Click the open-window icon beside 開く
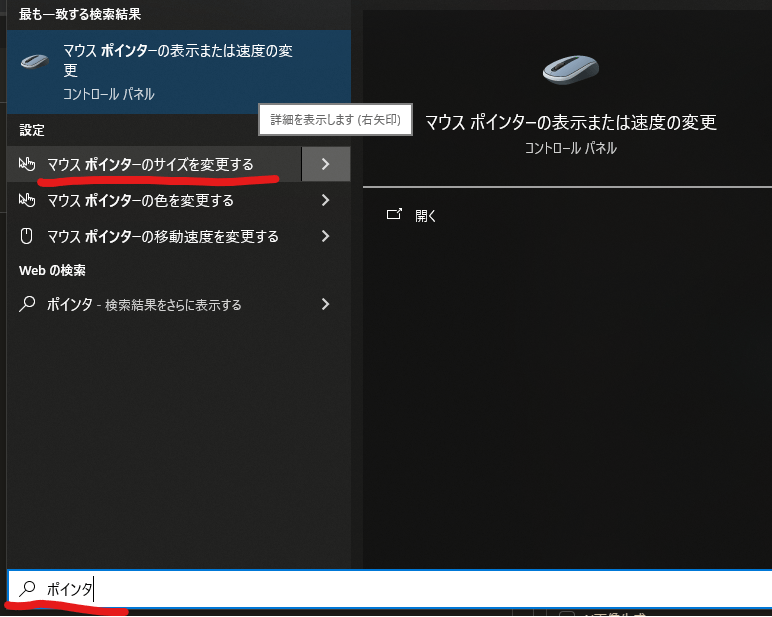The width and height of the screenshot is (772, 617). [394, 215]
